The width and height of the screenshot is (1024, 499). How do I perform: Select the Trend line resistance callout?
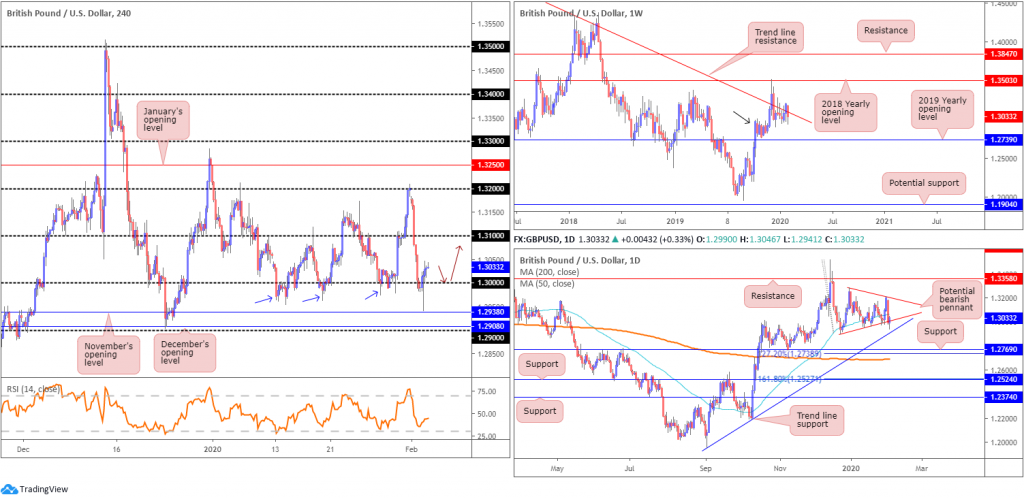tap(775, 35)
